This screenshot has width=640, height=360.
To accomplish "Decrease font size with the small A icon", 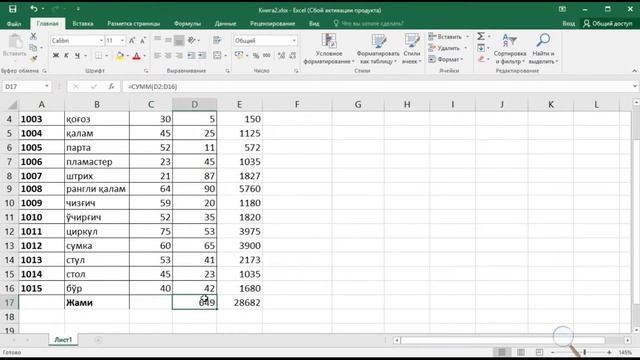I will point(142,40).
